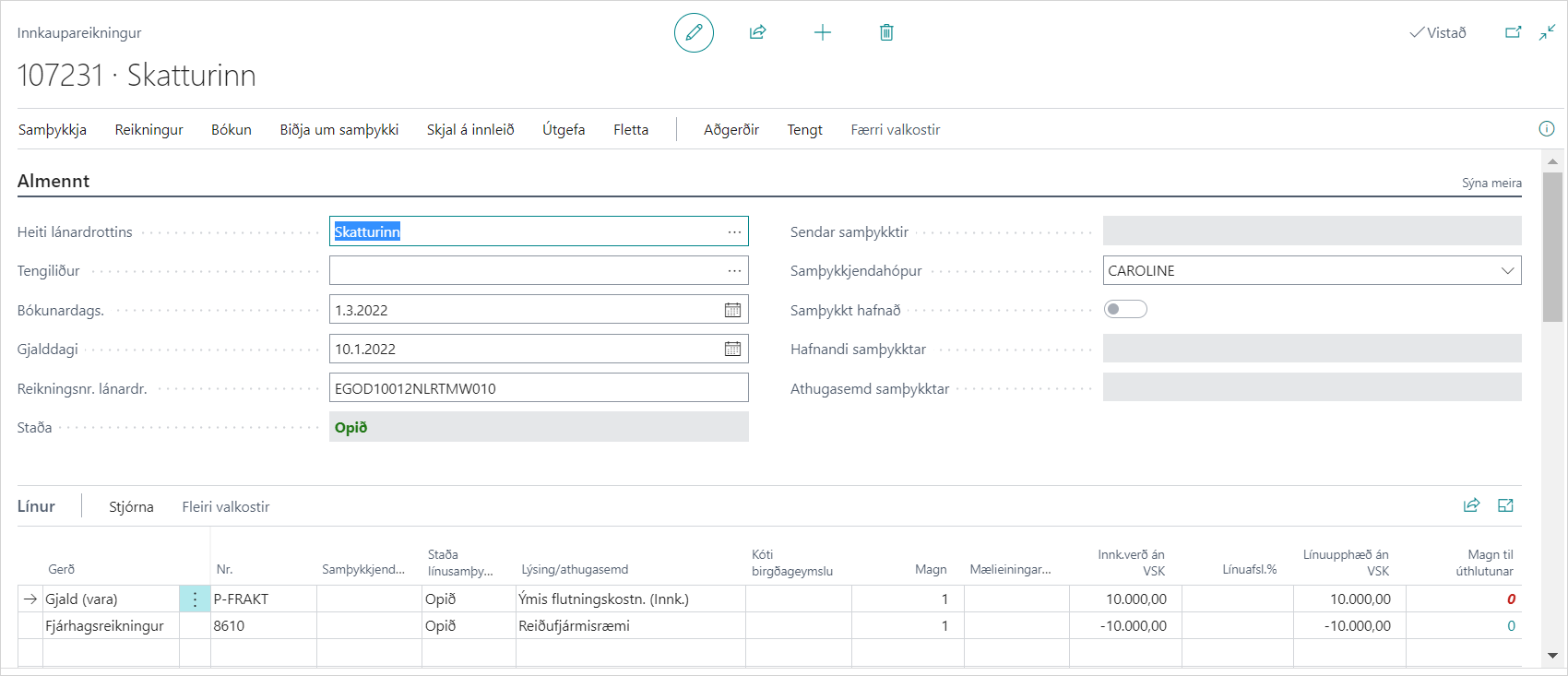
Task: Click the info icon on action bar
Action: 1547,129
